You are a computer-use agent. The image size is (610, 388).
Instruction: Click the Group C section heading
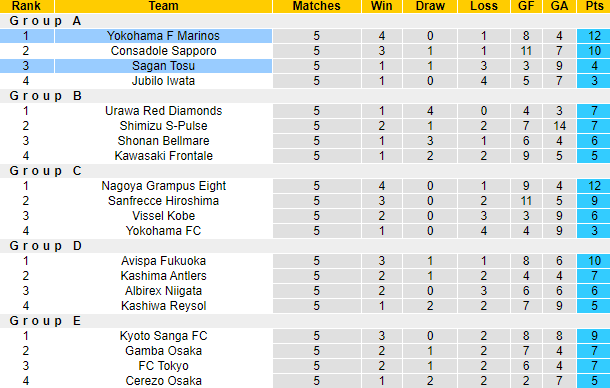click(46, 171)
